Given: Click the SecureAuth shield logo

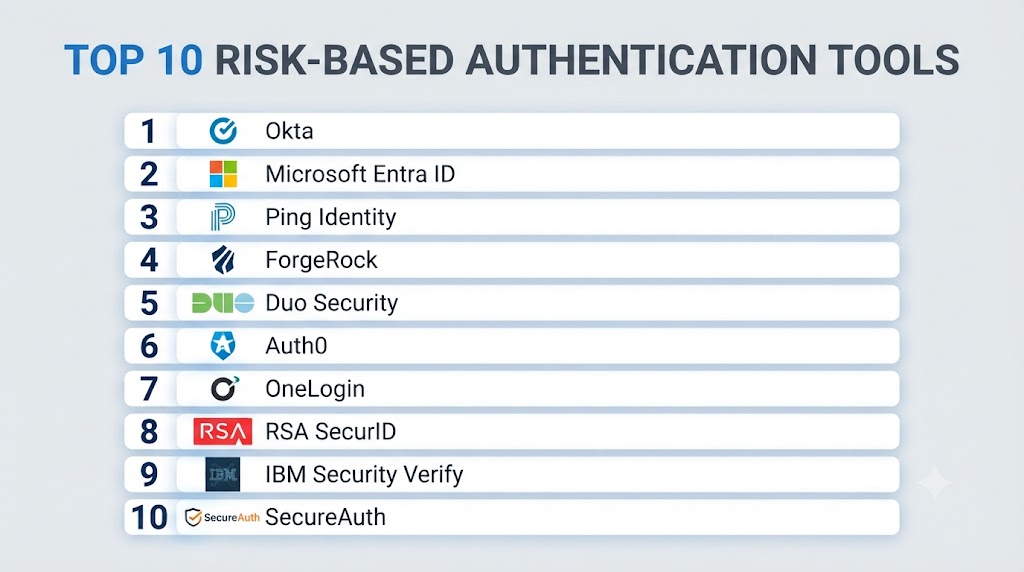Looking at the screenshot, I should click(222, 517).
